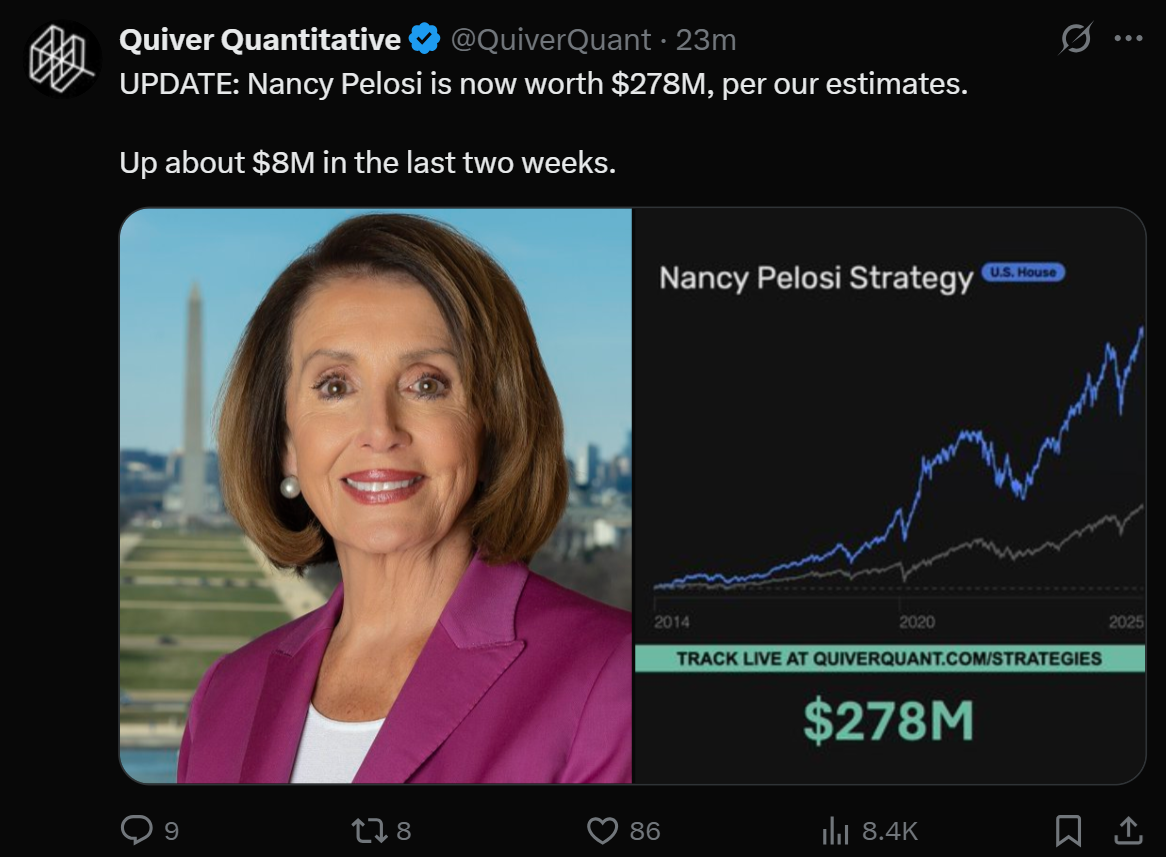Like the post with the heart icon
The height and width of the screenshot is (857, 1166).
click(x=602, y=830)
